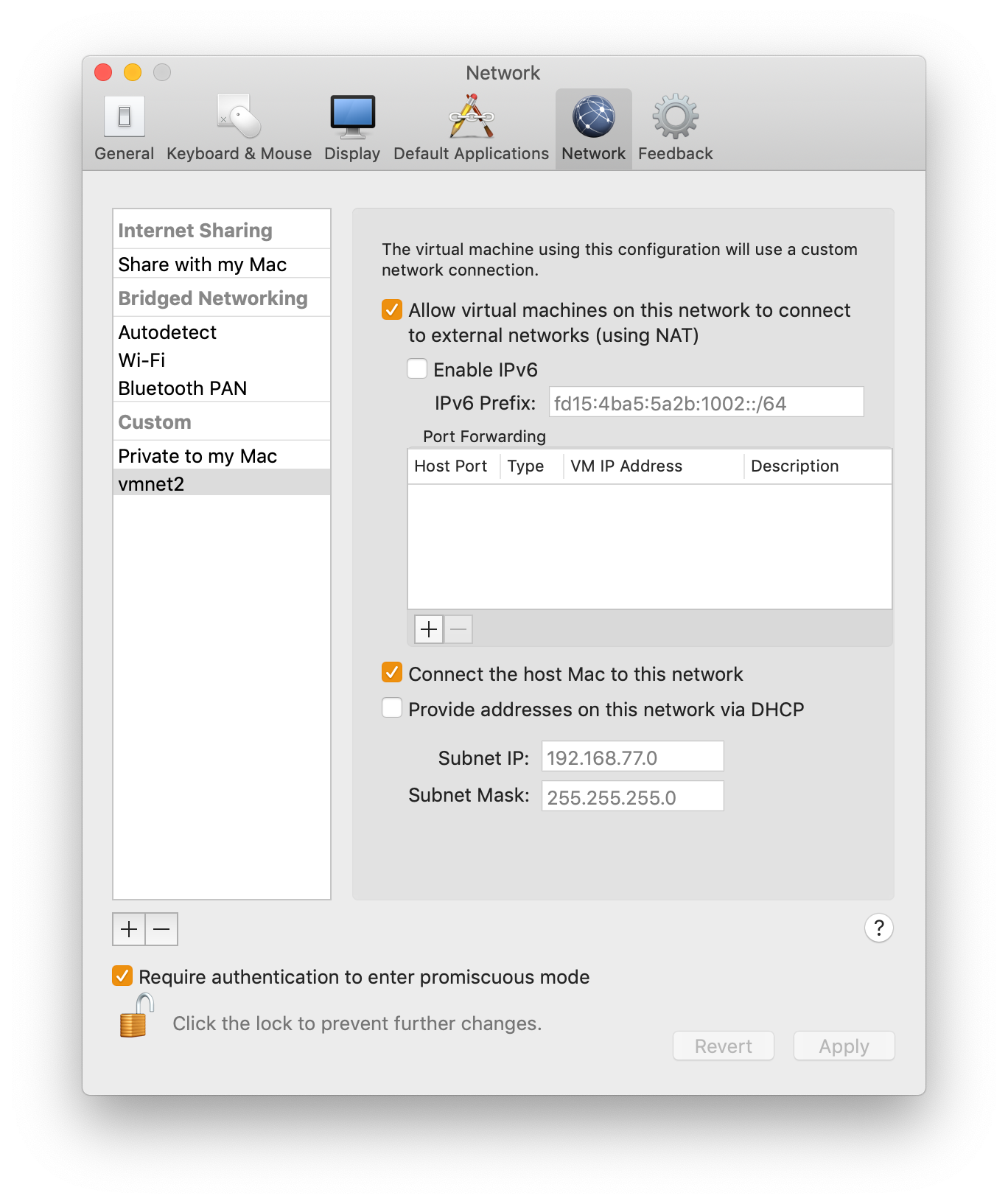
Task: Open help with the question mark button
Action: click(x=878, y=928)
